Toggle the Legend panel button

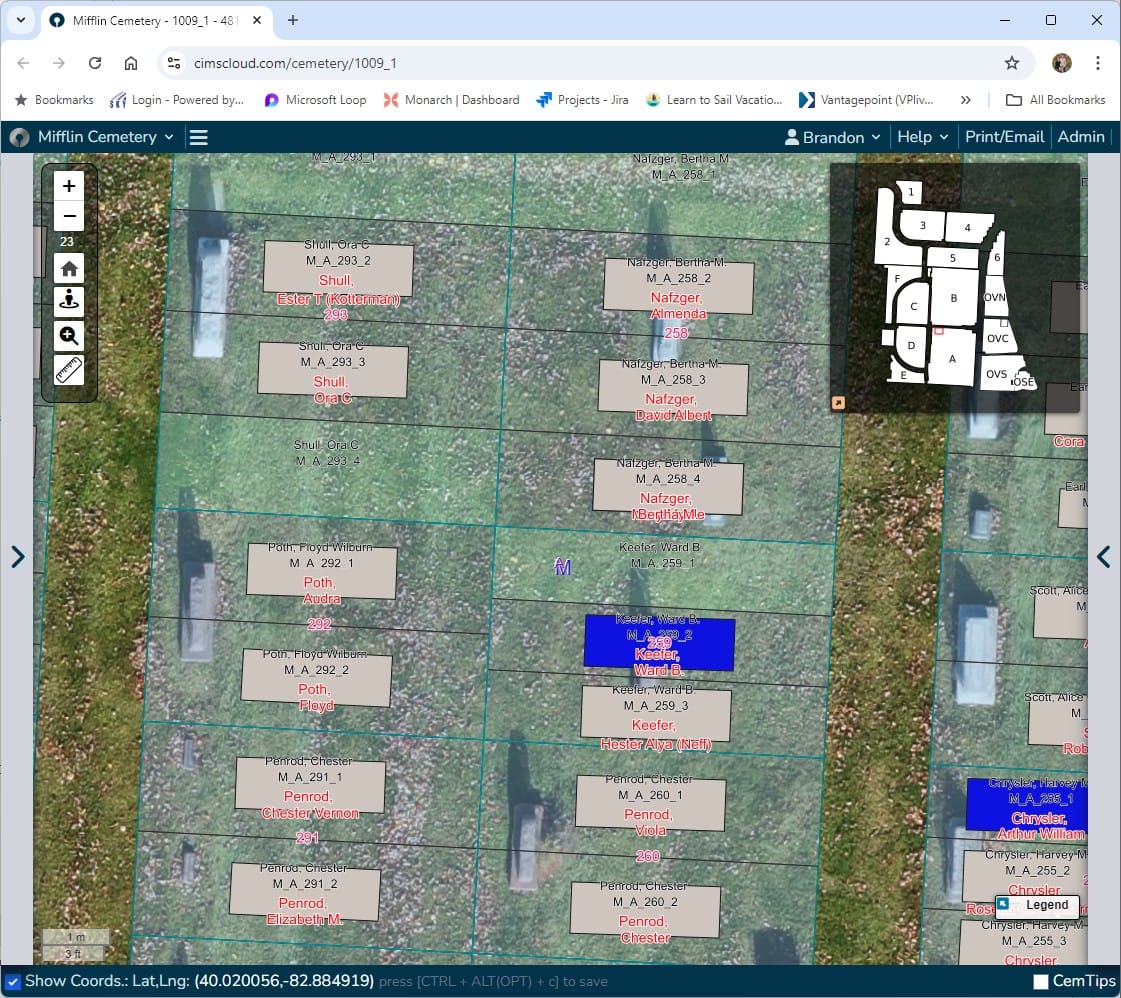tap(1037, 905)
